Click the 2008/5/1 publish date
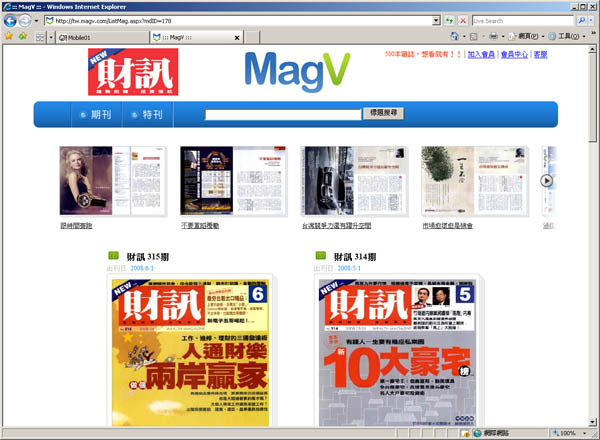The height and width of the screenshot is (440, 600). (349, 268)
